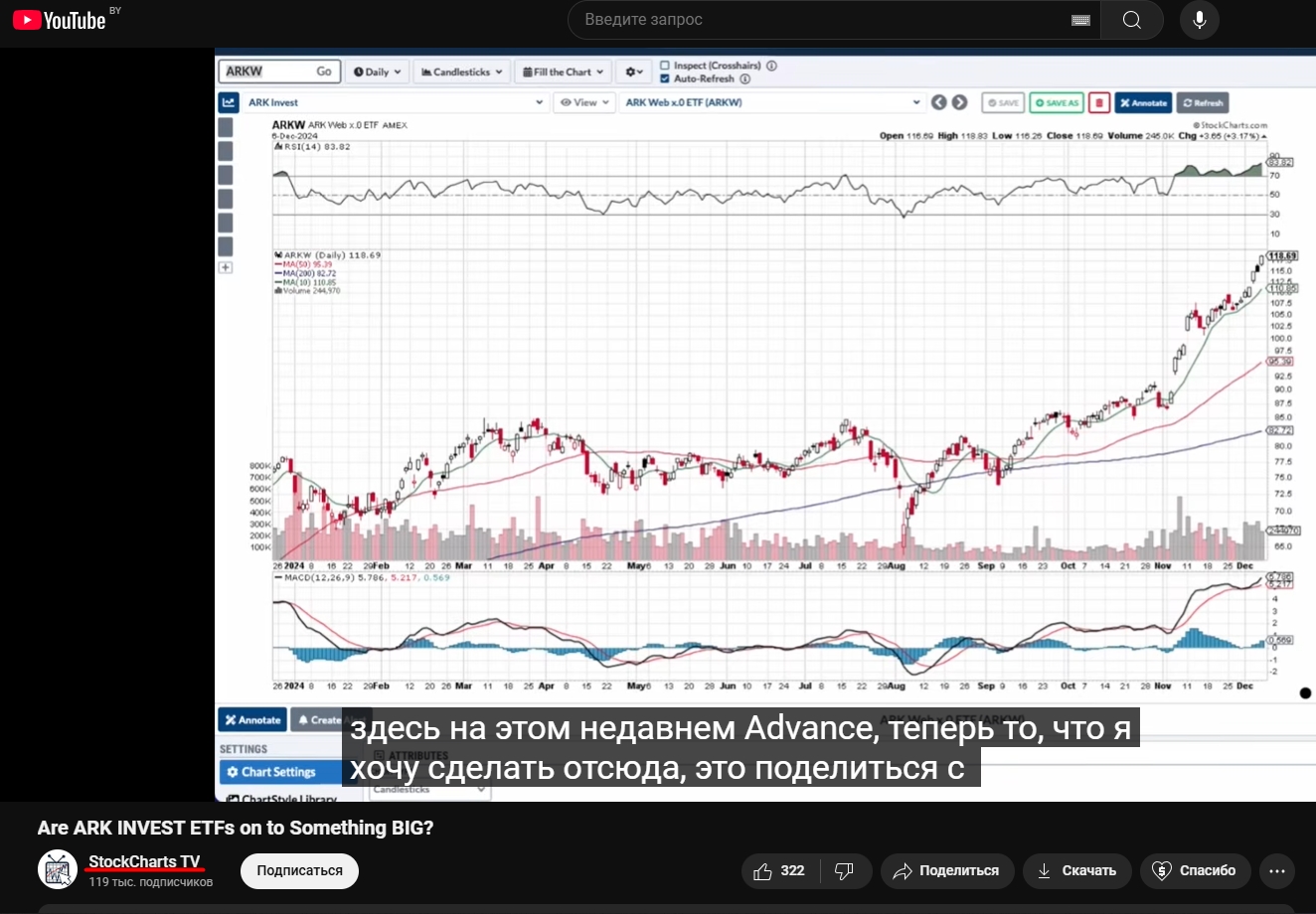The height and width of the screenshot is (914, 1316).
Task: Open the Fill the Chart size dropdown
Action: (x=563, y=72)
